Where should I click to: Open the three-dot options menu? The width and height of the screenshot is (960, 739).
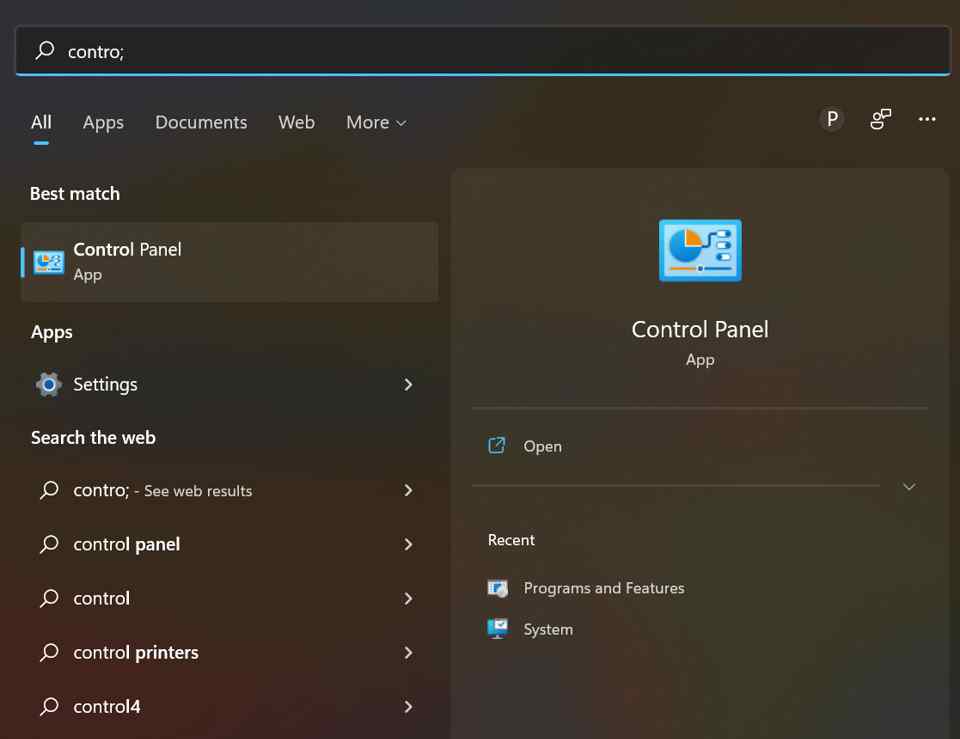[926, 119]
